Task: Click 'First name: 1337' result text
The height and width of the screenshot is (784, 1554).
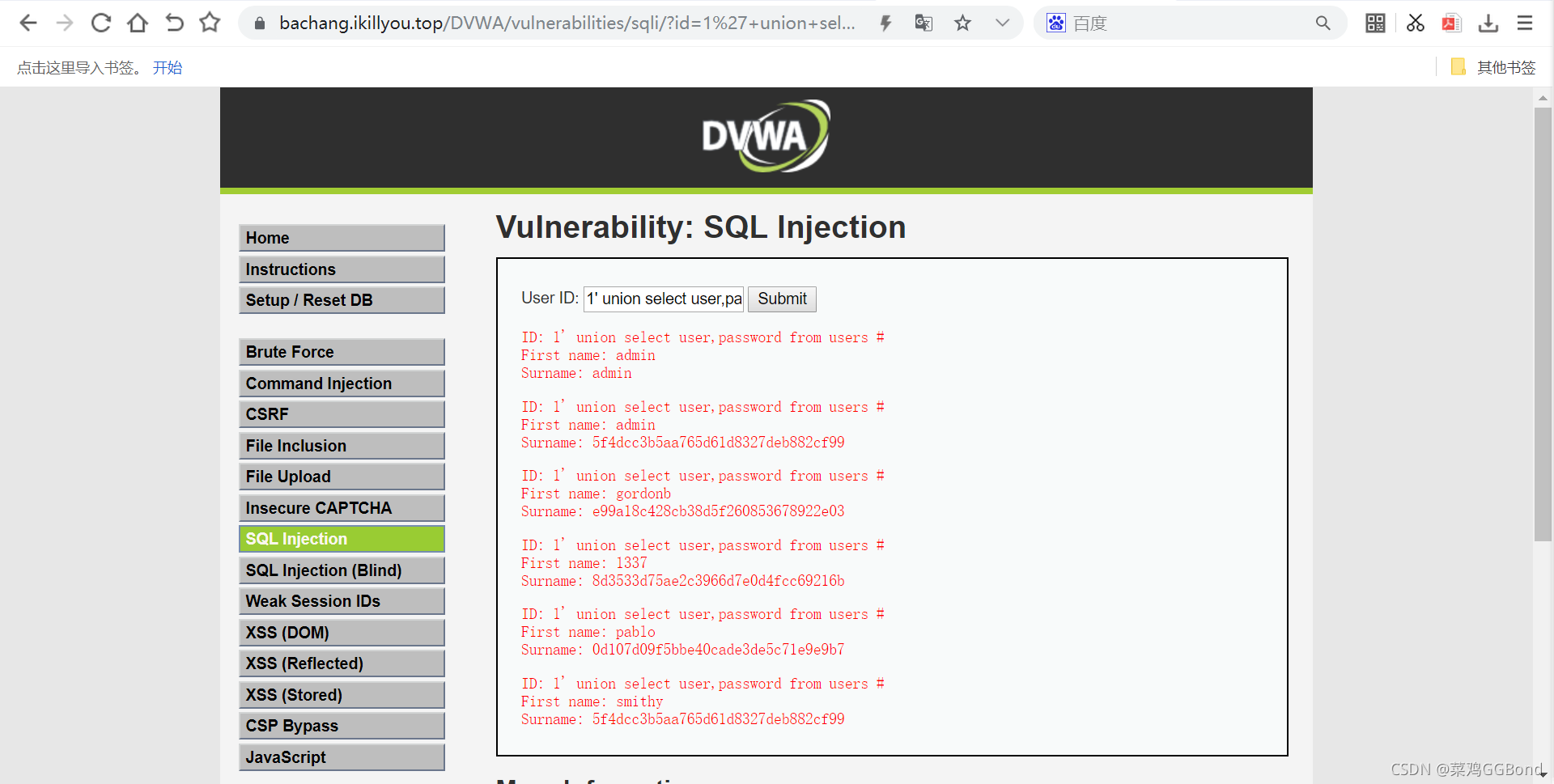Action: tap(584, 563)
